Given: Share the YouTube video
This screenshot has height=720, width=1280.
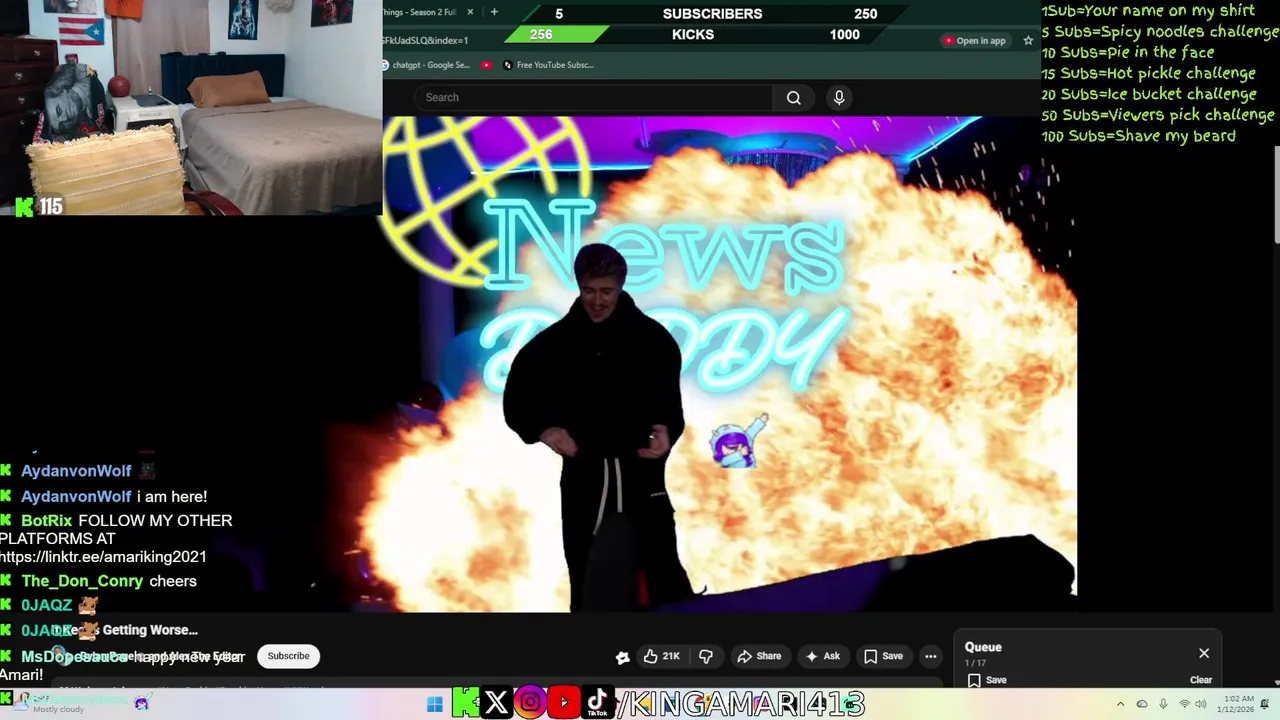Looking at the screenshot, I should (x=759, y=656).
